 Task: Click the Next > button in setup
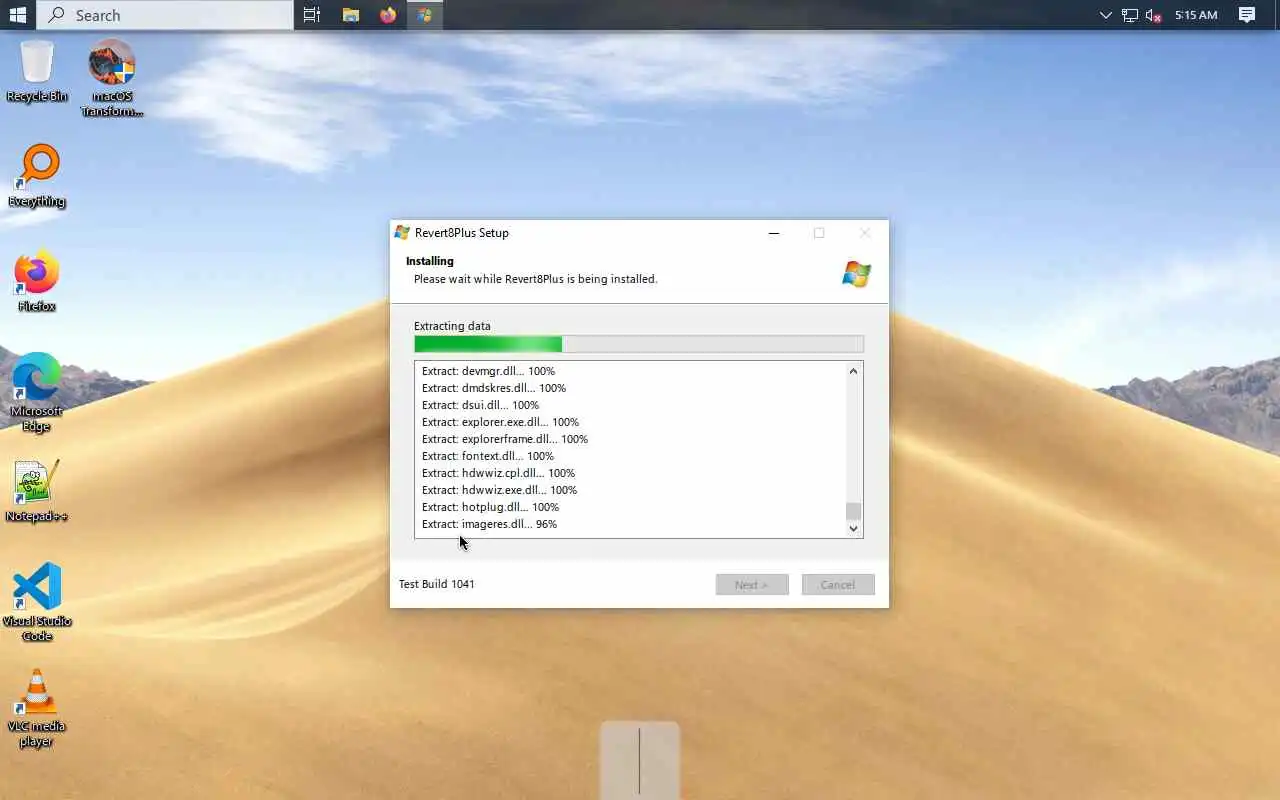pyautogui.click(x=752, y=584)
